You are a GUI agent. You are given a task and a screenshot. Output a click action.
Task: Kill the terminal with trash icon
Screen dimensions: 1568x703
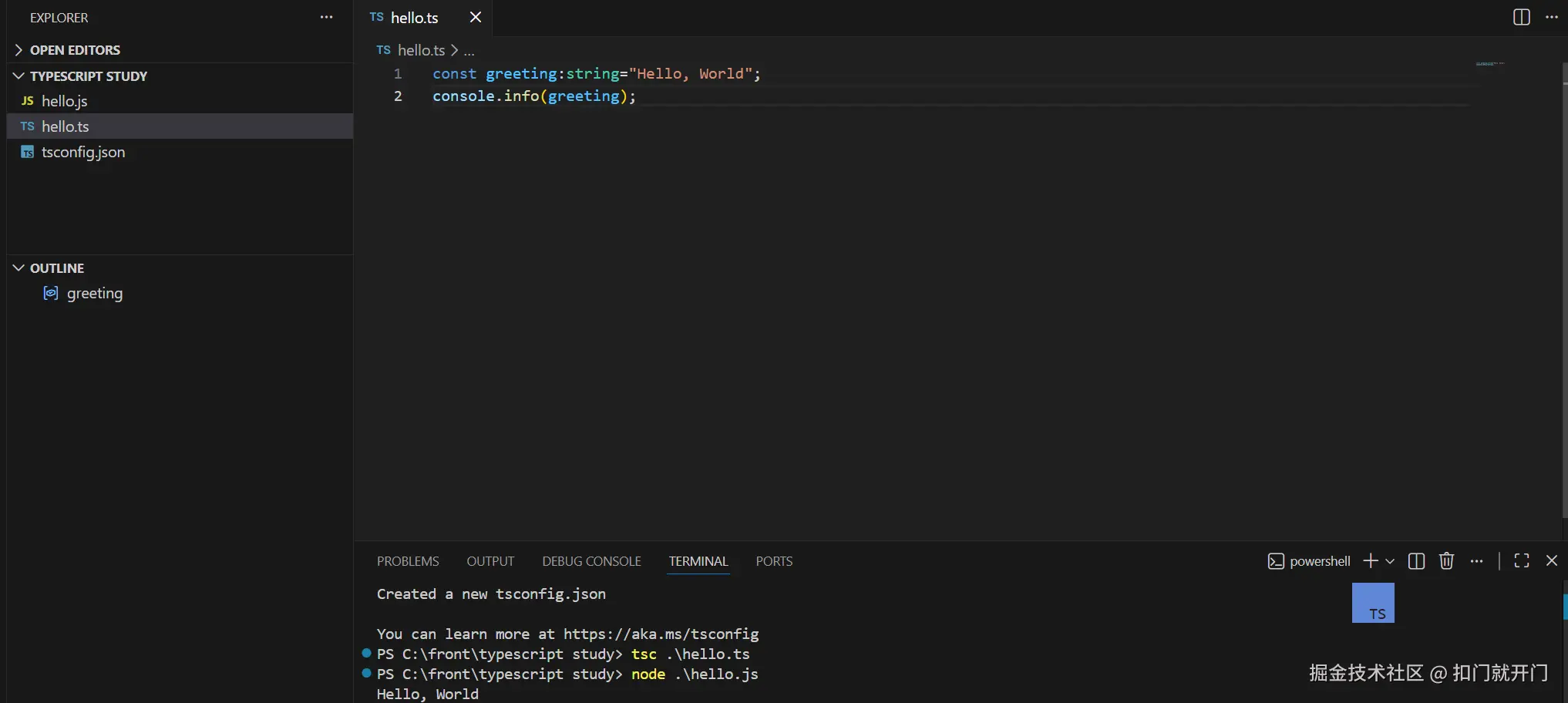tap(1446, 560)
